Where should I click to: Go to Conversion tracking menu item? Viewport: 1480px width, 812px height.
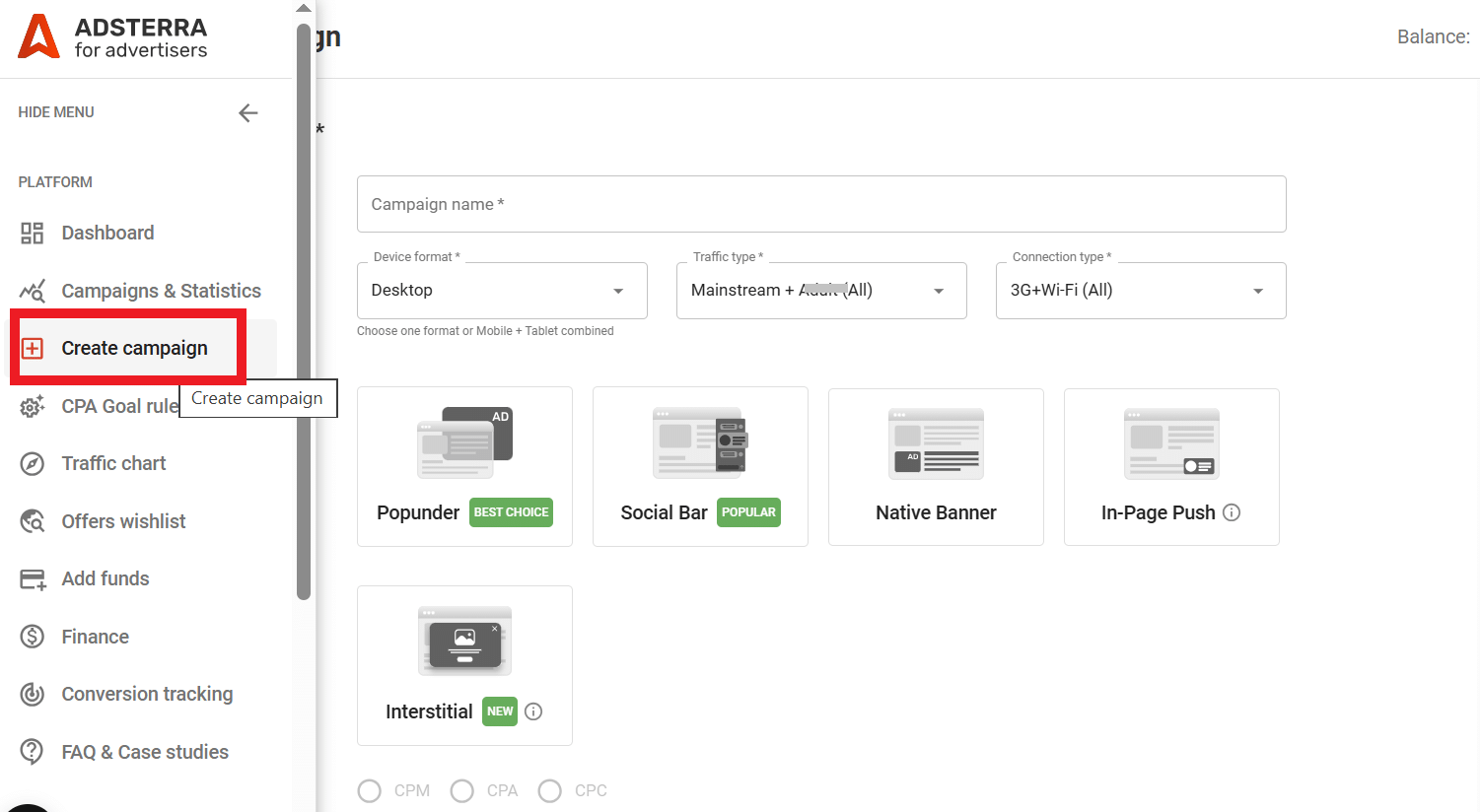[x=147, y=695]
